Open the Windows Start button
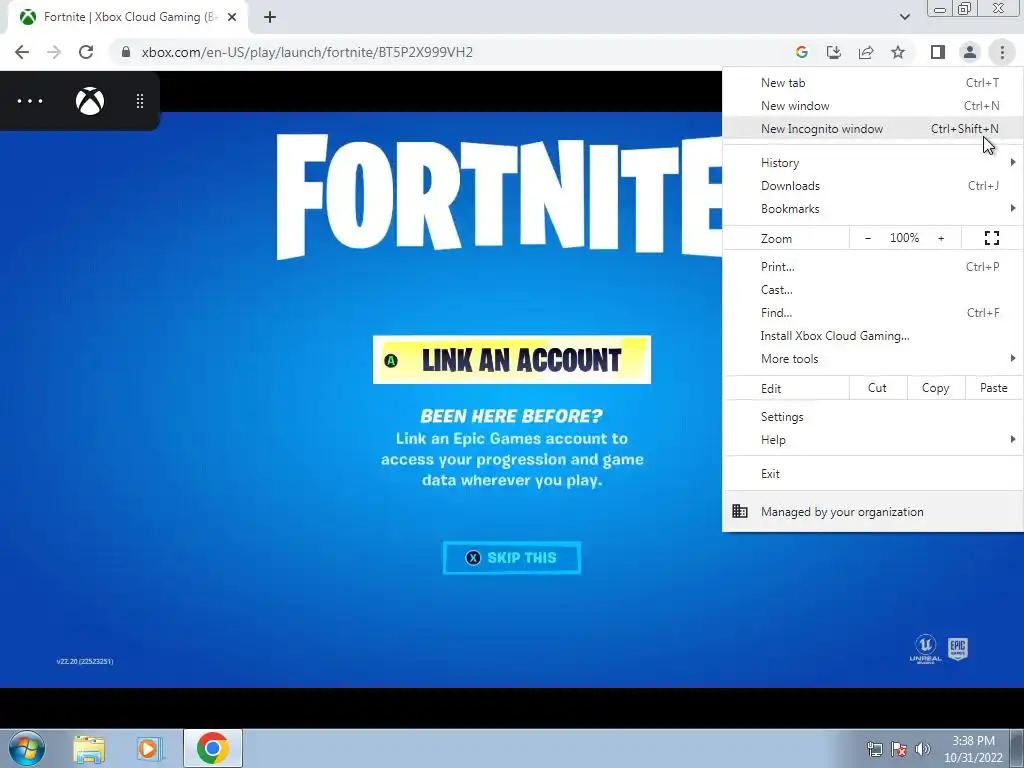This screenshot has height=768, width=1024. tap(27, 748)
